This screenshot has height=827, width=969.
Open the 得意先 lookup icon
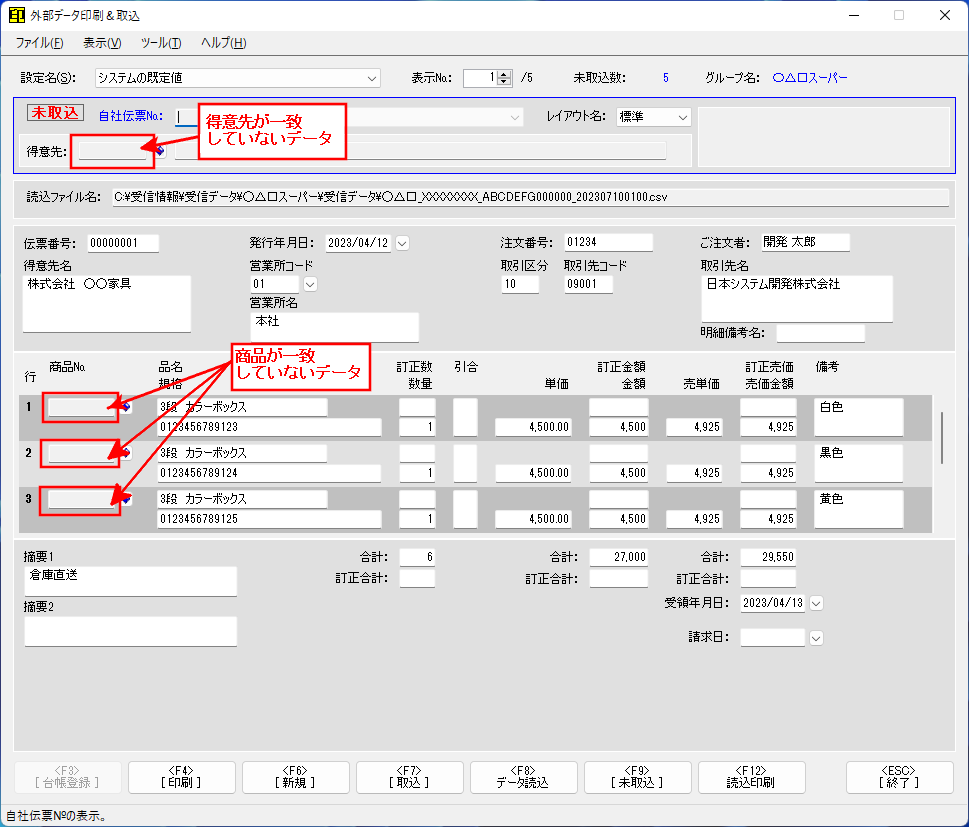click(160, 151)
